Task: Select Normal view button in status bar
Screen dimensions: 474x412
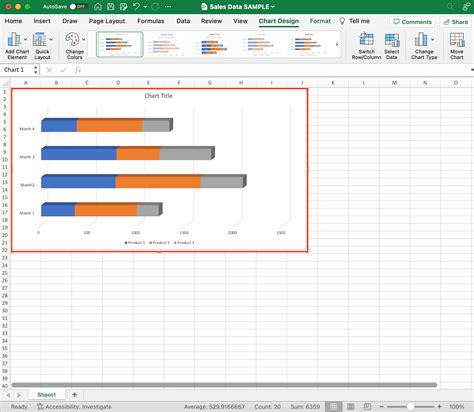Action: (333, 407)
